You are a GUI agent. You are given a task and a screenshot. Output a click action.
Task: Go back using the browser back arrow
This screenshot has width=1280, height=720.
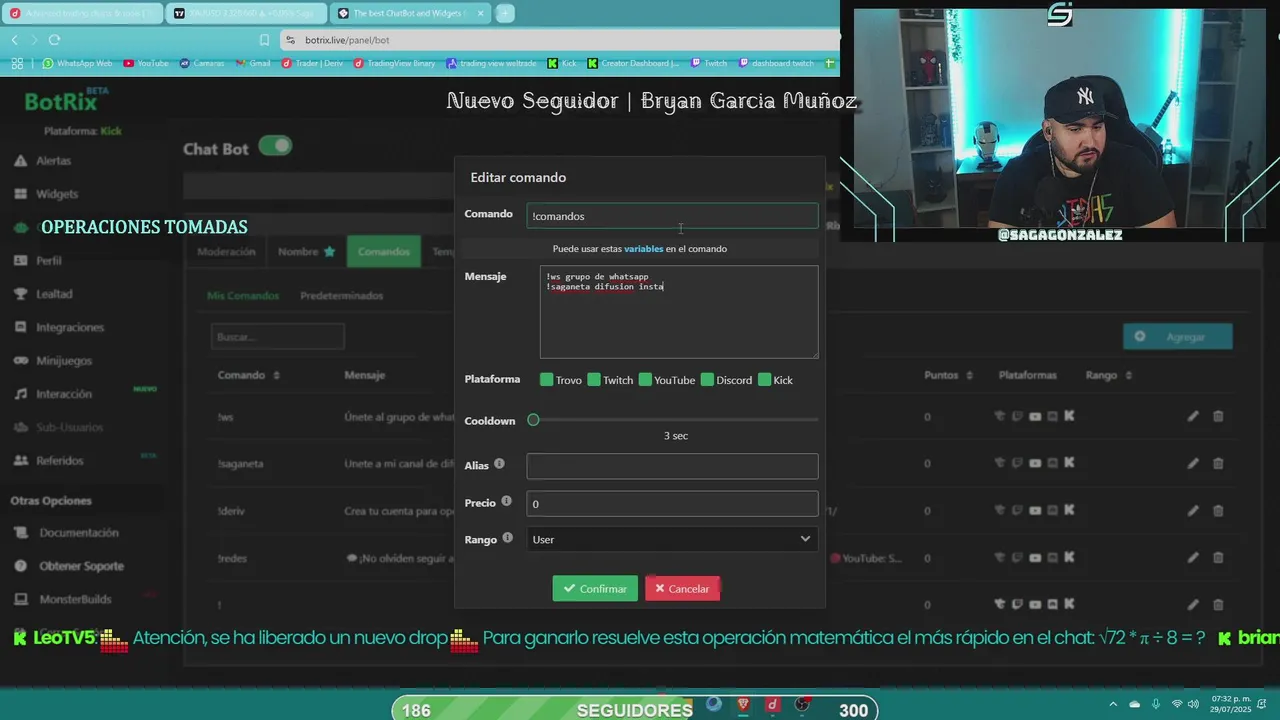point(14,39)
